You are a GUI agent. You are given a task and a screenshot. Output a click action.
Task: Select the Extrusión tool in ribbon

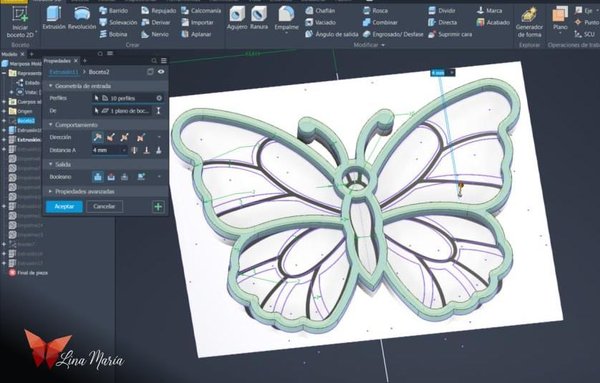(x=54, y=18)
